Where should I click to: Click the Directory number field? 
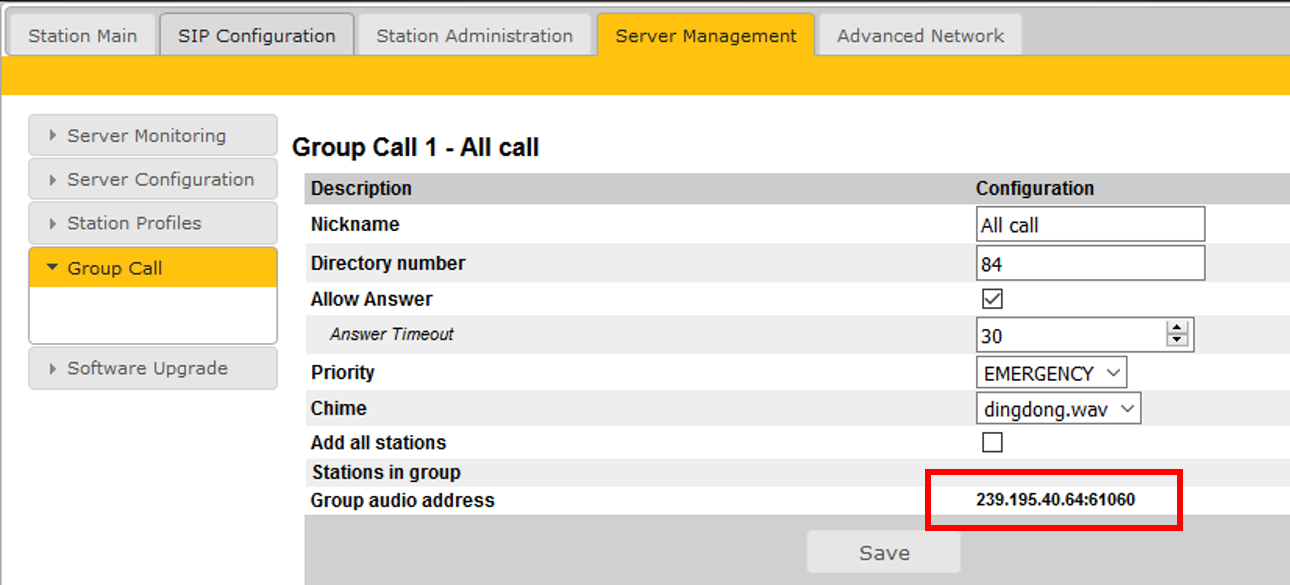(1090, 264)
